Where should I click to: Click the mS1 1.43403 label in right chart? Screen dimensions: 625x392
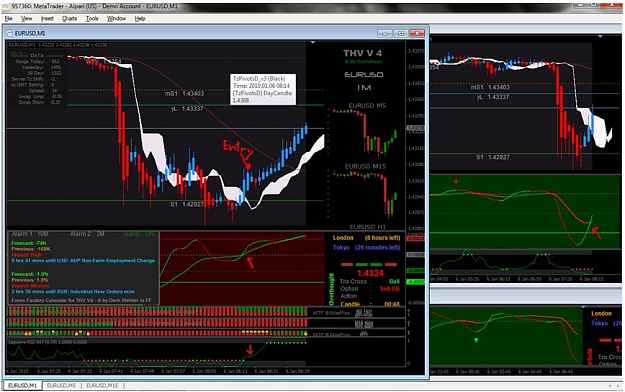pos(490,87)
